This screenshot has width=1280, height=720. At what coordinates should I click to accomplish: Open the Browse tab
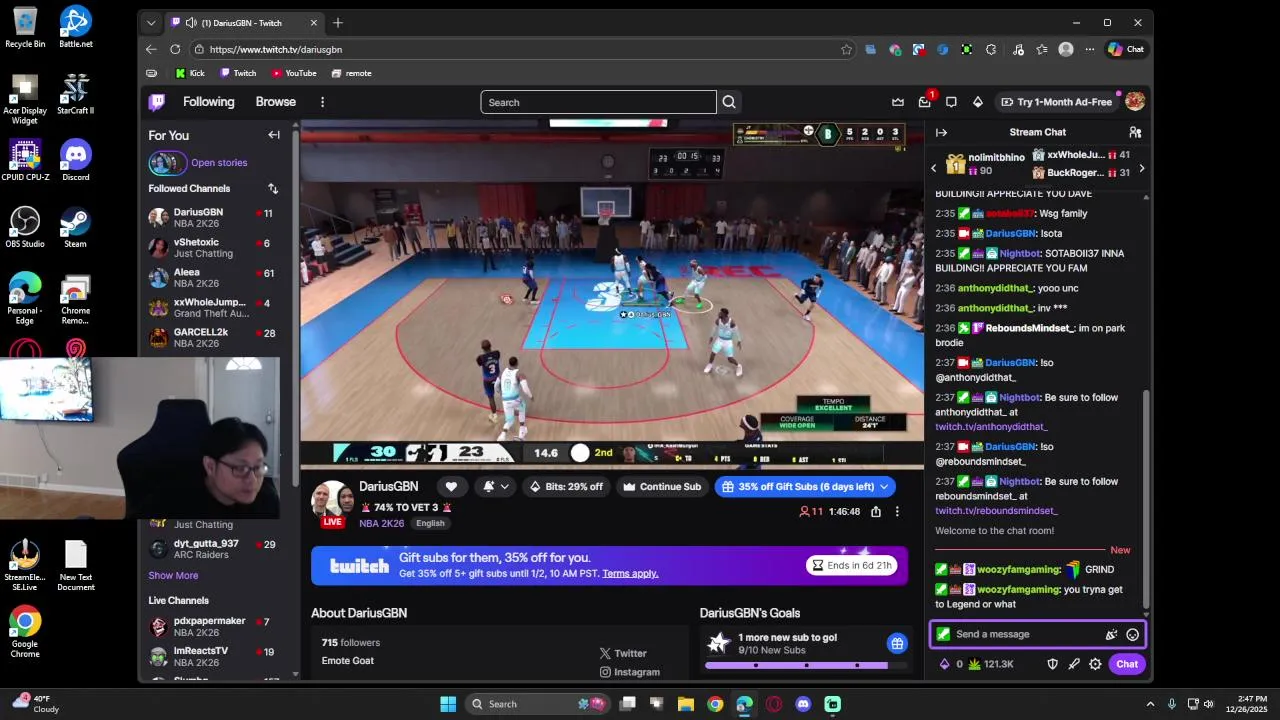click(275, 102)
